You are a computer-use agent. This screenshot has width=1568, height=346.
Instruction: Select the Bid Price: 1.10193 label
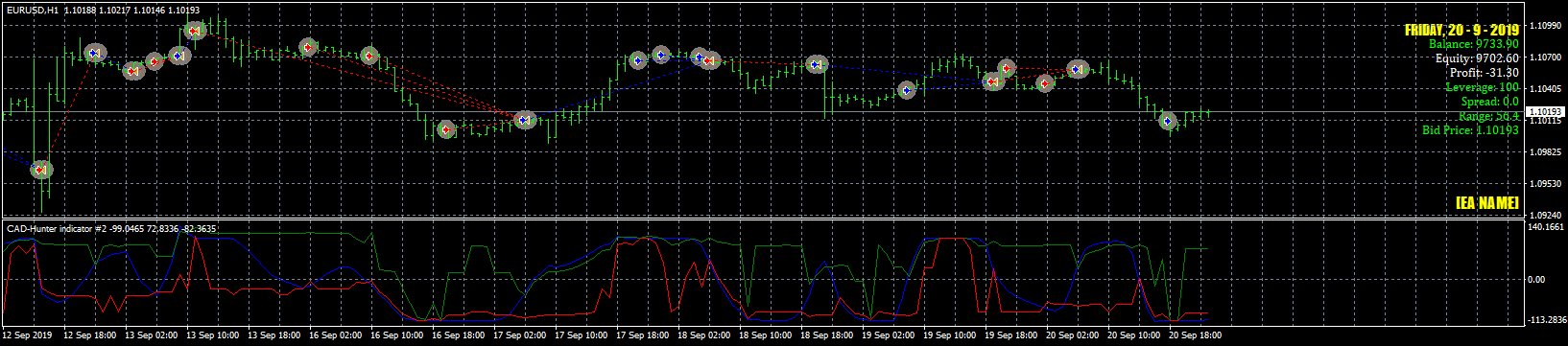coord(1471,130)
